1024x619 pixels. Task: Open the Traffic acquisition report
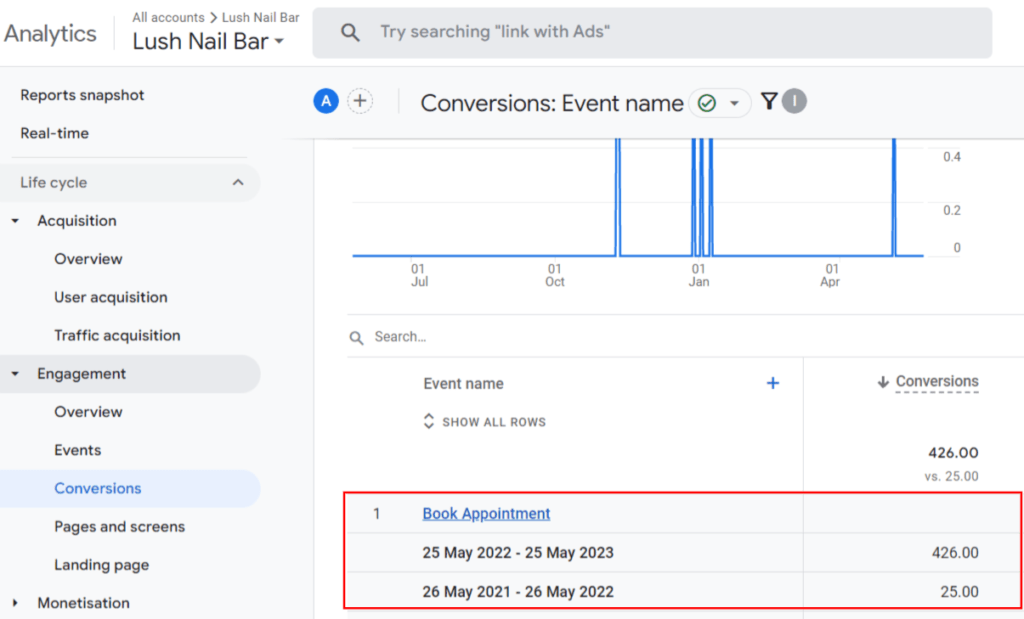pos(117,336)
